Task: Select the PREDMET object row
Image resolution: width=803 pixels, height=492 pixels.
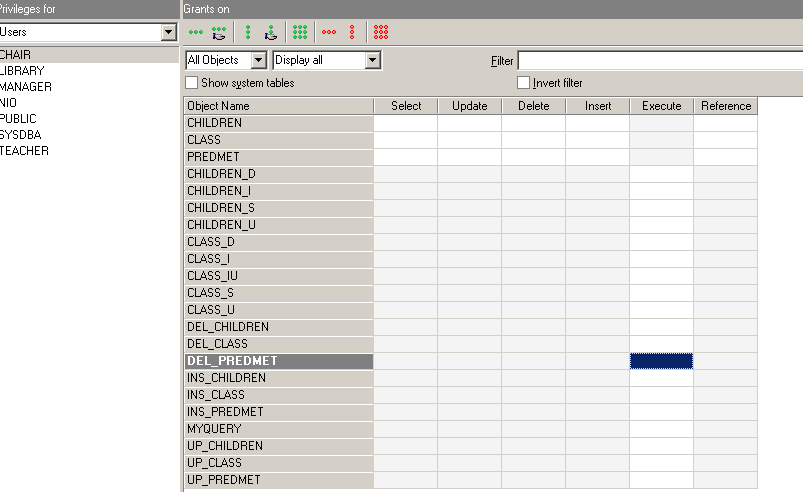Action: pos(279,157)
